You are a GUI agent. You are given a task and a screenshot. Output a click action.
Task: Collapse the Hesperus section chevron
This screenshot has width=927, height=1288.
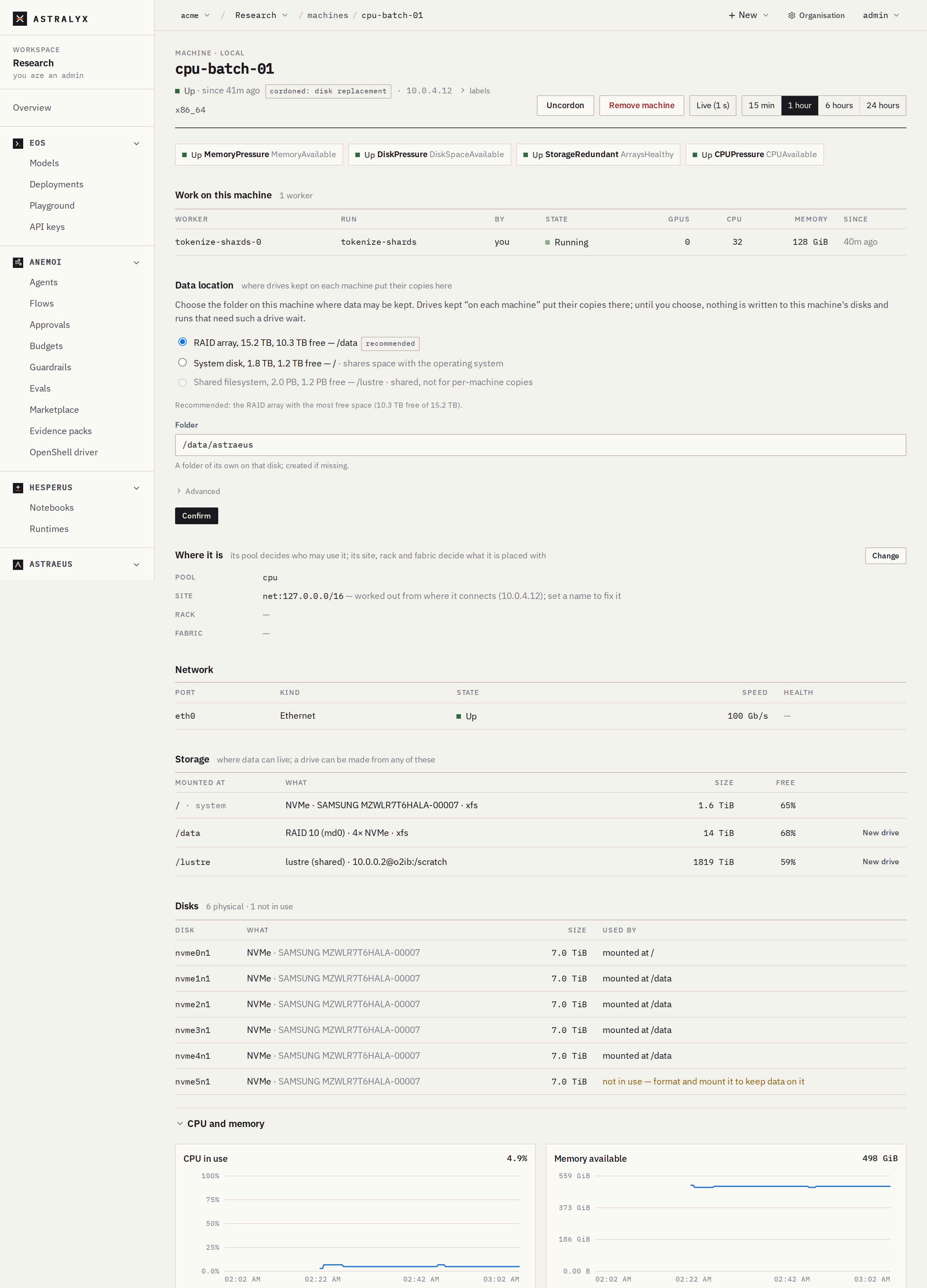coord(136,488)
